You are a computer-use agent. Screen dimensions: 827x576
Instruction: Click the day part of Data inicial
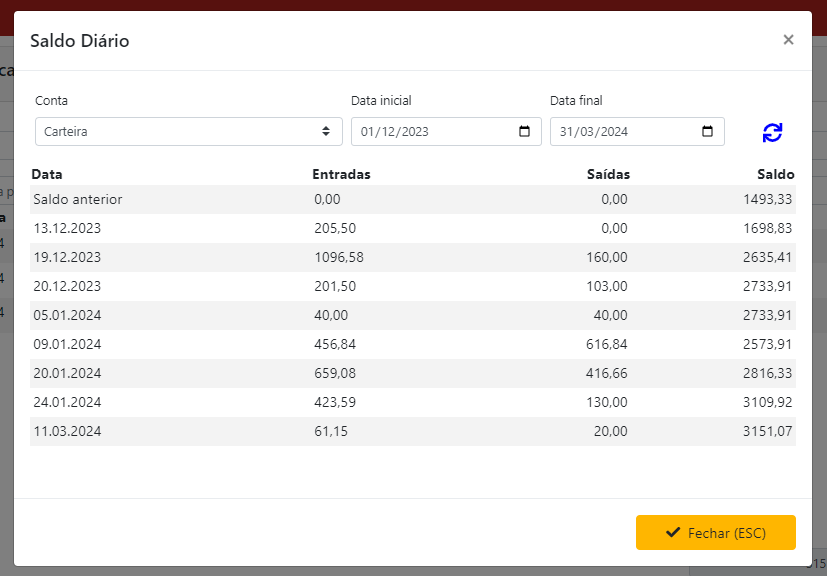pos(367,132)
